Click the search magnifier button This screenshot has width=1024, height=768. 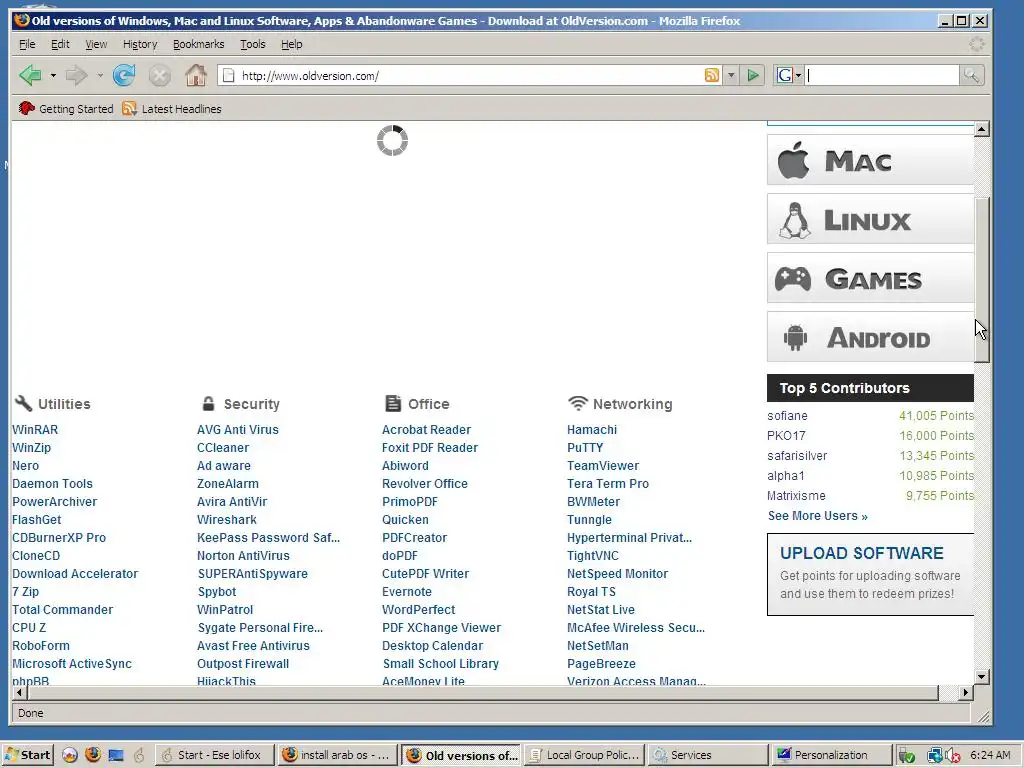click(x=971, y=75)
